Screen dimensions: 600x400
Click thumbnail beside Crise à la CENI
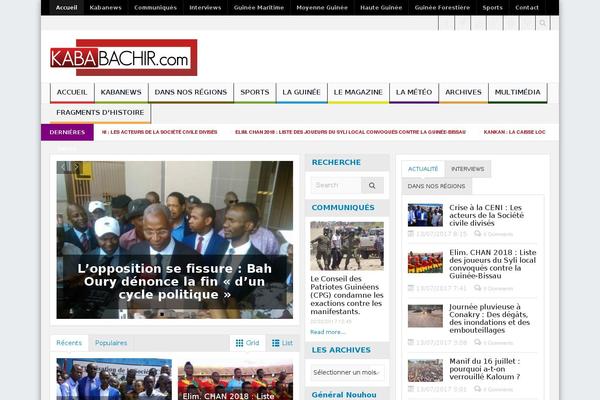point(425,215)
